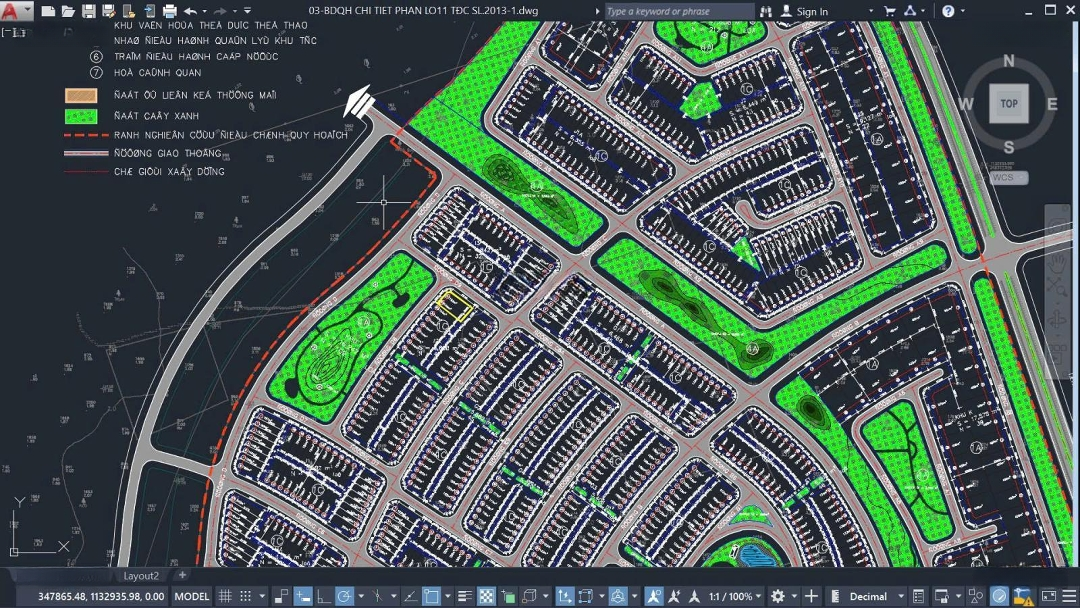1080x608 pixels.
Task: Select the Pan hand tool in navigation bar
Action: click(x=1057, y=262)
